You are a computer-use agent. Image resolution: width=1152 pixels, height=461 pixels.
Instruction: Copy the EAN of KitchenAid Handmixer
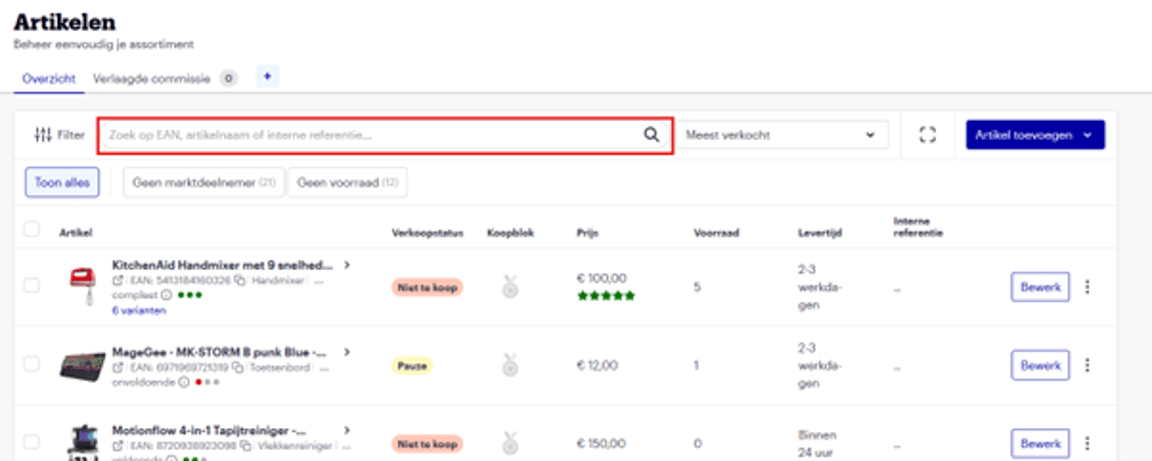(x=240, y=282)
